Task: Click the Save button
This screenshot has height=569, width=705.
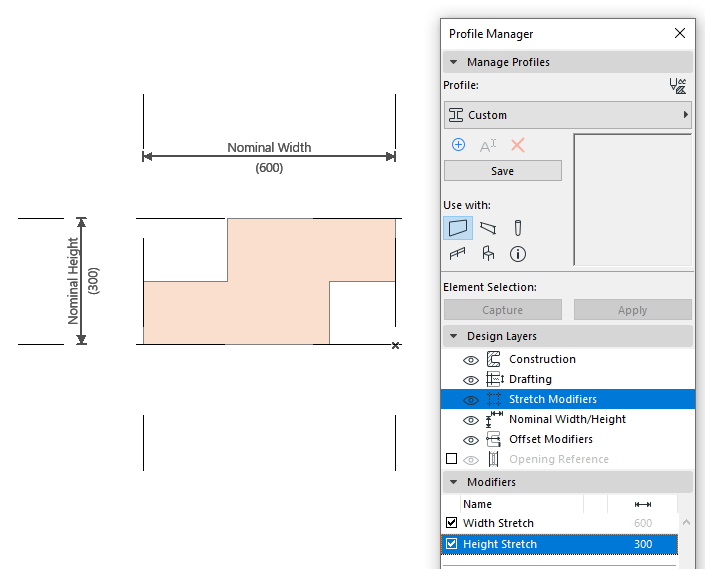Action: (503, 171)
